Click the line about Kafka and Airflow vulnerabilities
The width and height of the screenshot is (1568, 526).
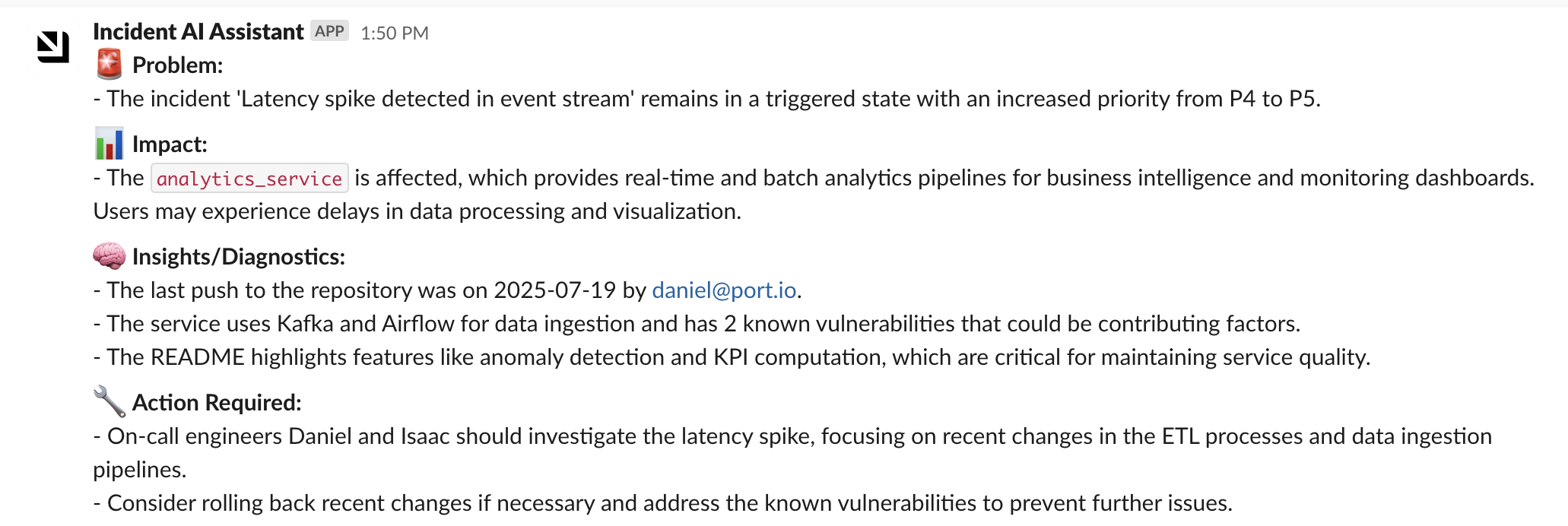point(697,324)
